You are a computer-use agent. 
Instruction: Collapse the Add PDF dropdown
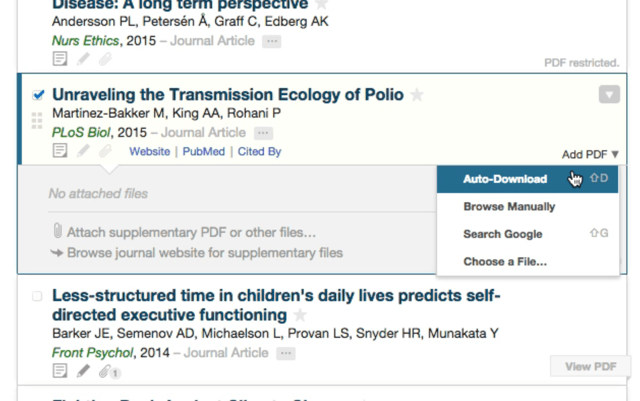tap(590, 154)
